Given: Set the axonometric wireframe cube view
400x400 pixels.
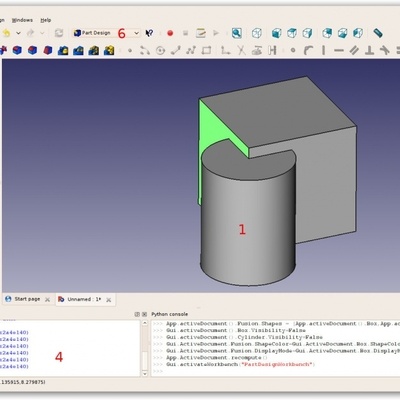Looking at the screenshot, I should coord(257,33).
